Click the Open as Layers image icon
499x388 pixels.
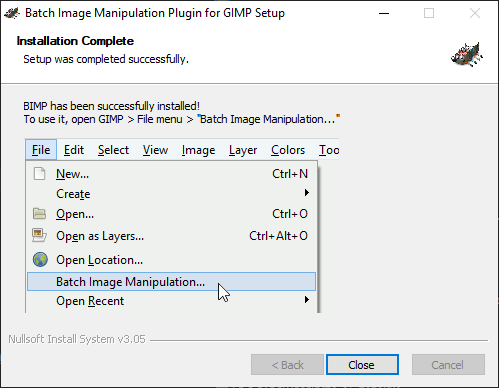[39, 235]
